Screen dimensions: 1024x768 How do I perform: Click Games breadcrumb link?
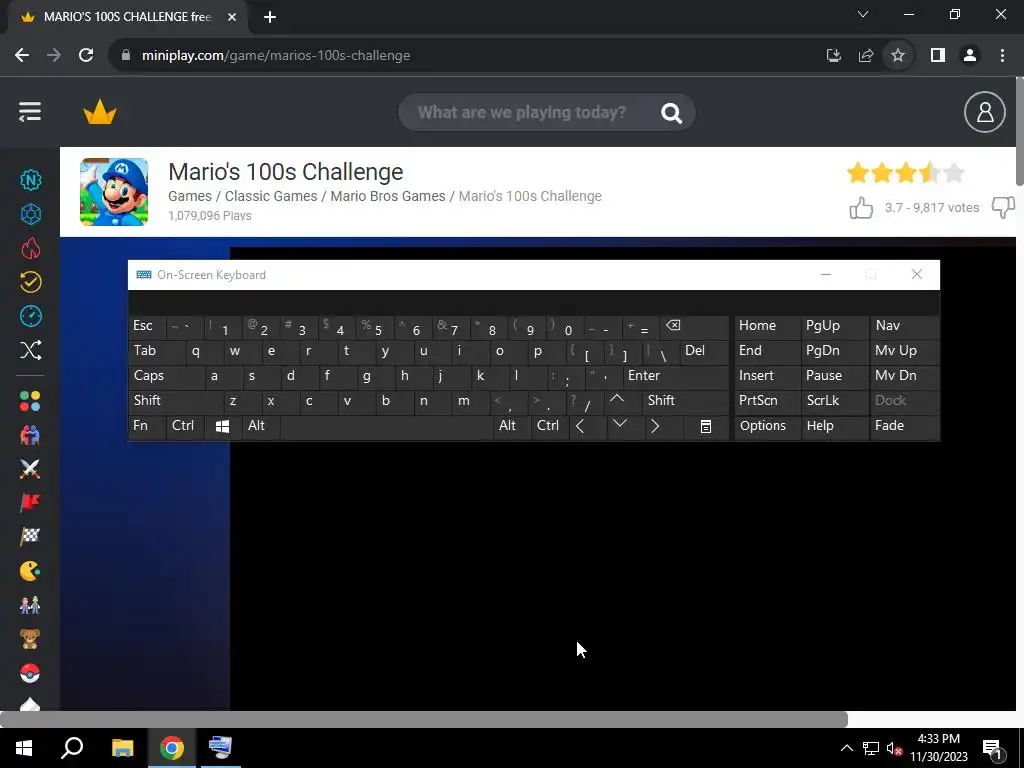pyautogui.click(x=189, y=196)
